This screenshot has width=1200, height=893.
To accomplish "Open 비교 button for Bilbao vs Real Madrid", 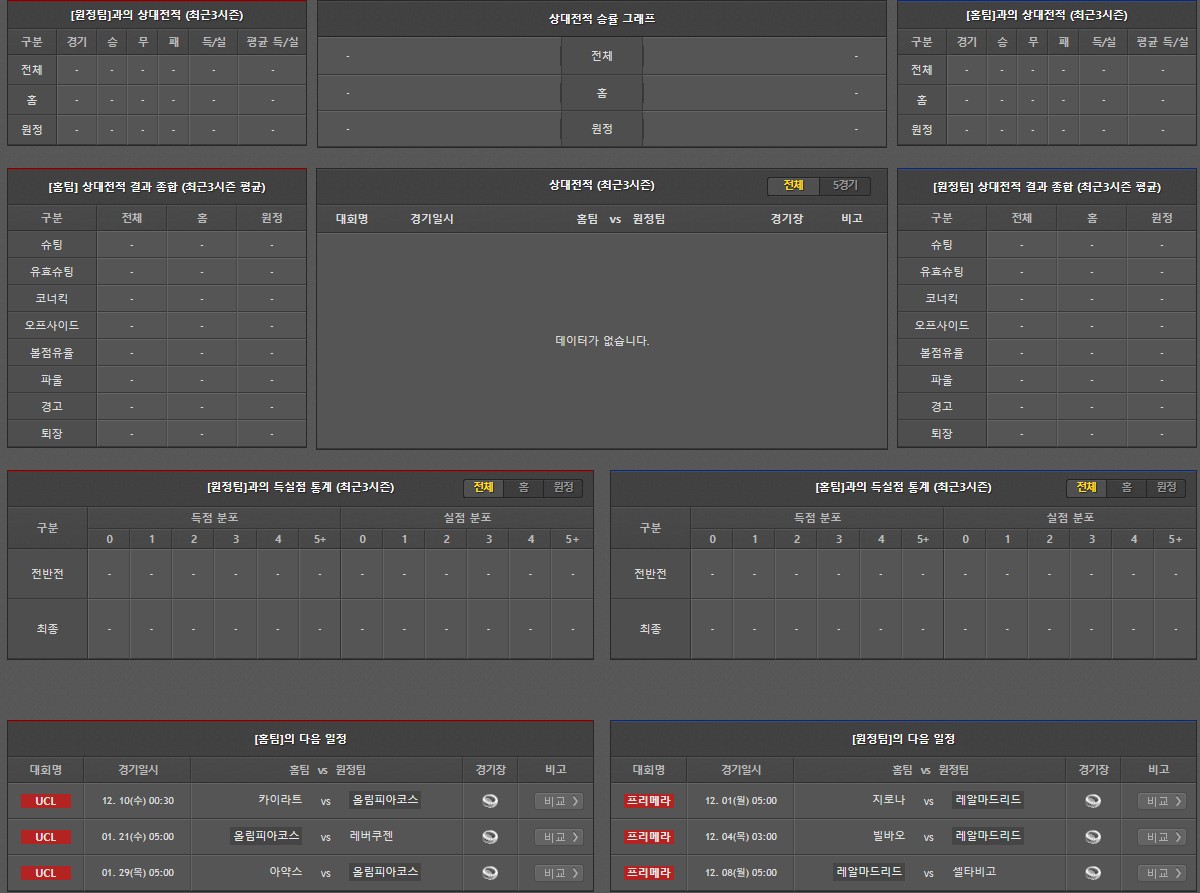I will click(x=1161, y=837).
